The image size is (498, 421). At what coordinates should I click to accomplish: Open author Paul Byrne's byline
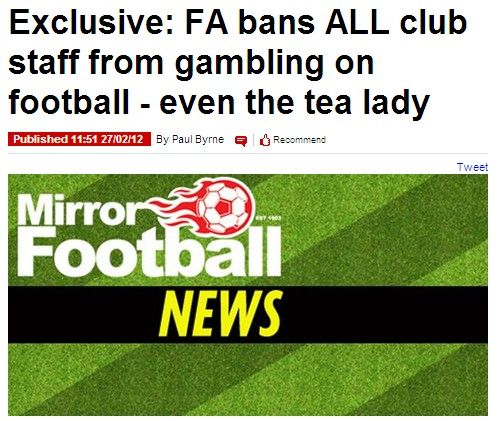[x=190, y=139]
